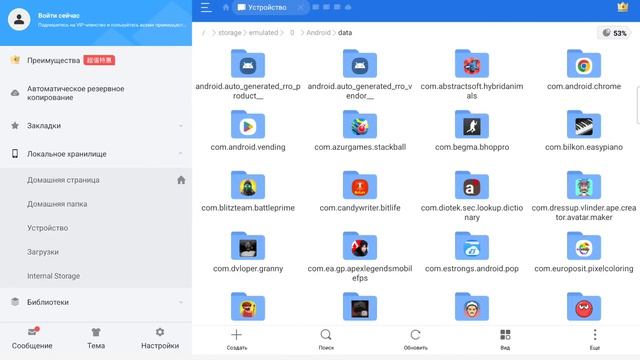
Task: Navigate to 0 in breadcrumb
Action: point(292,33)
